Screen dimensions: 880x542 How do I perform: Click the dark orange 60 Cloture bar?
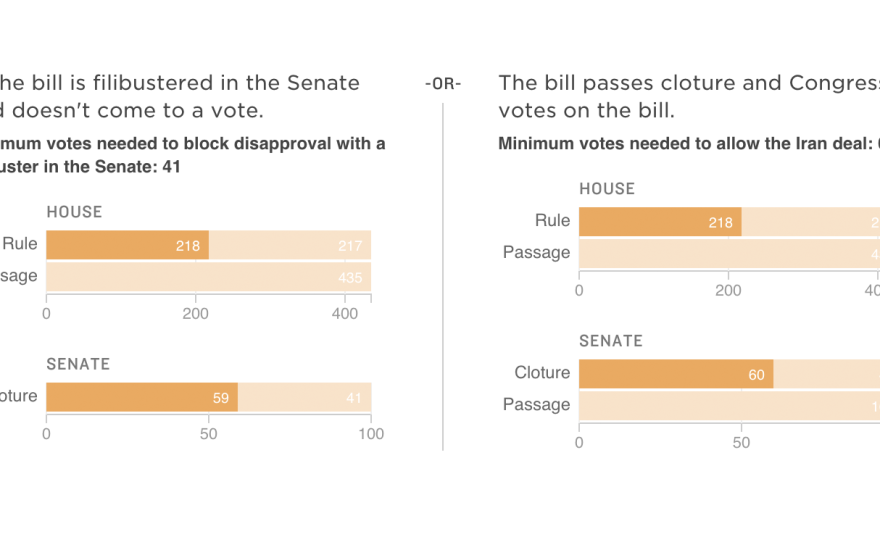[x=675, y=374]
